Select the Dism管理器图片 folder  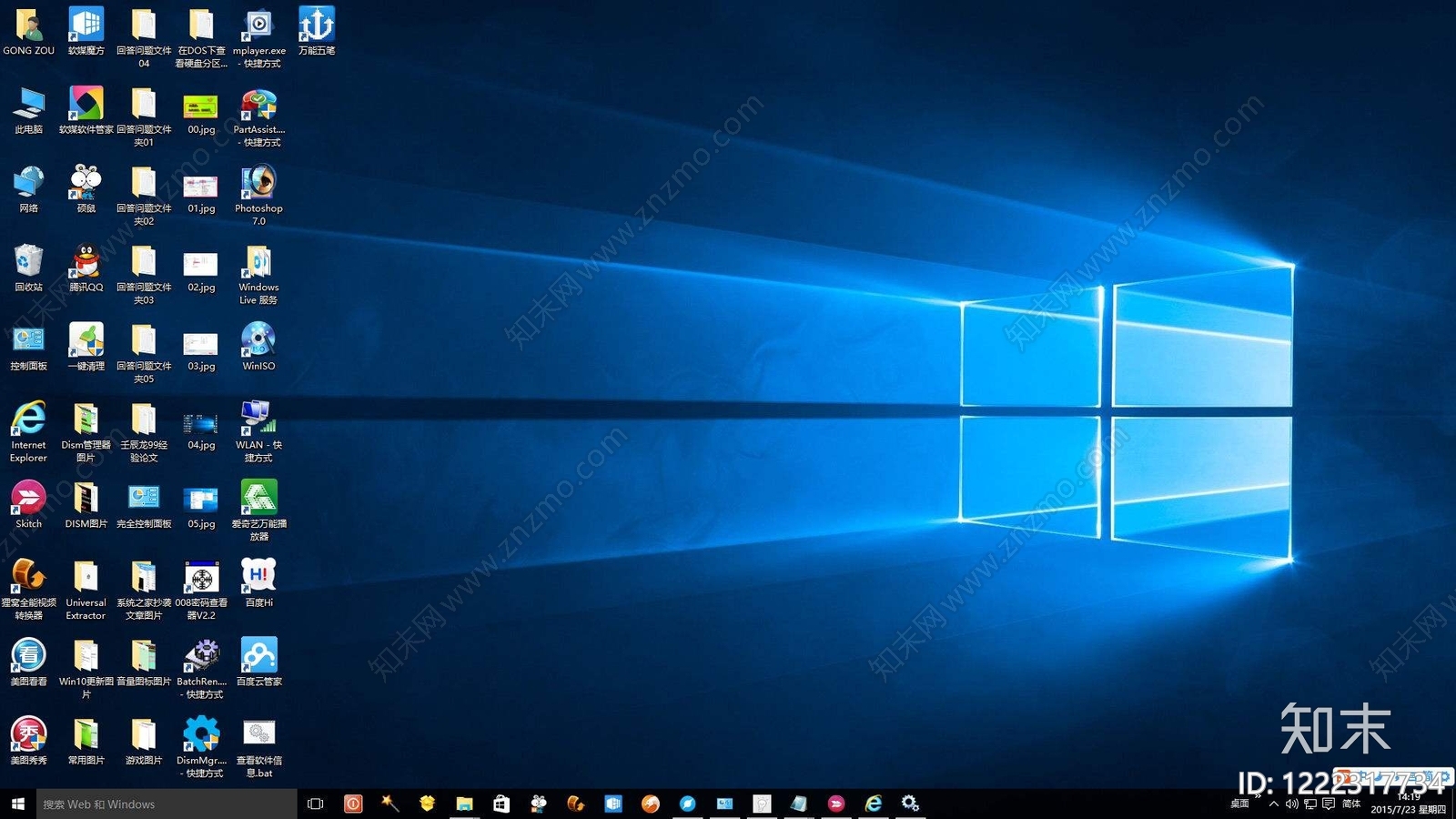pyautogui.click(x=86, y=431)
